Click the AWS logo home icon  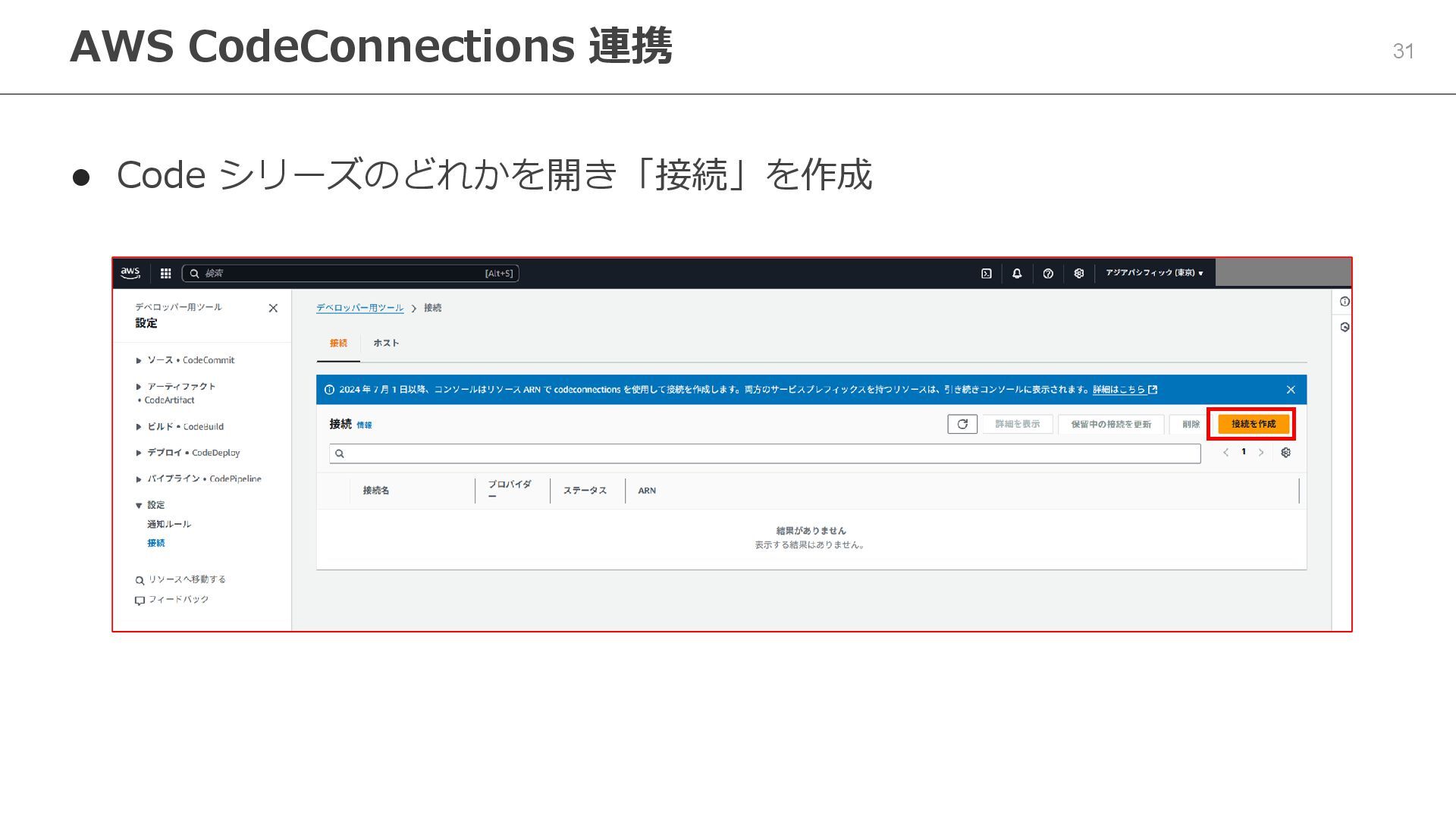coord(130,273)
